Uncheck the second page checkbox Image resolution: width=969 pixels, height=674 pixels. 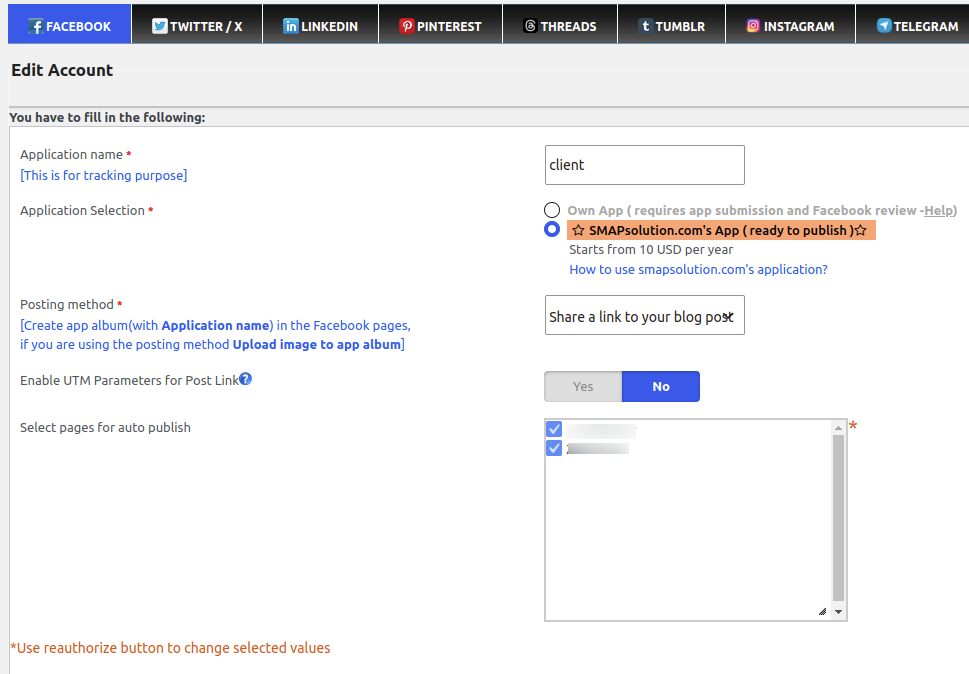point(554,448)
